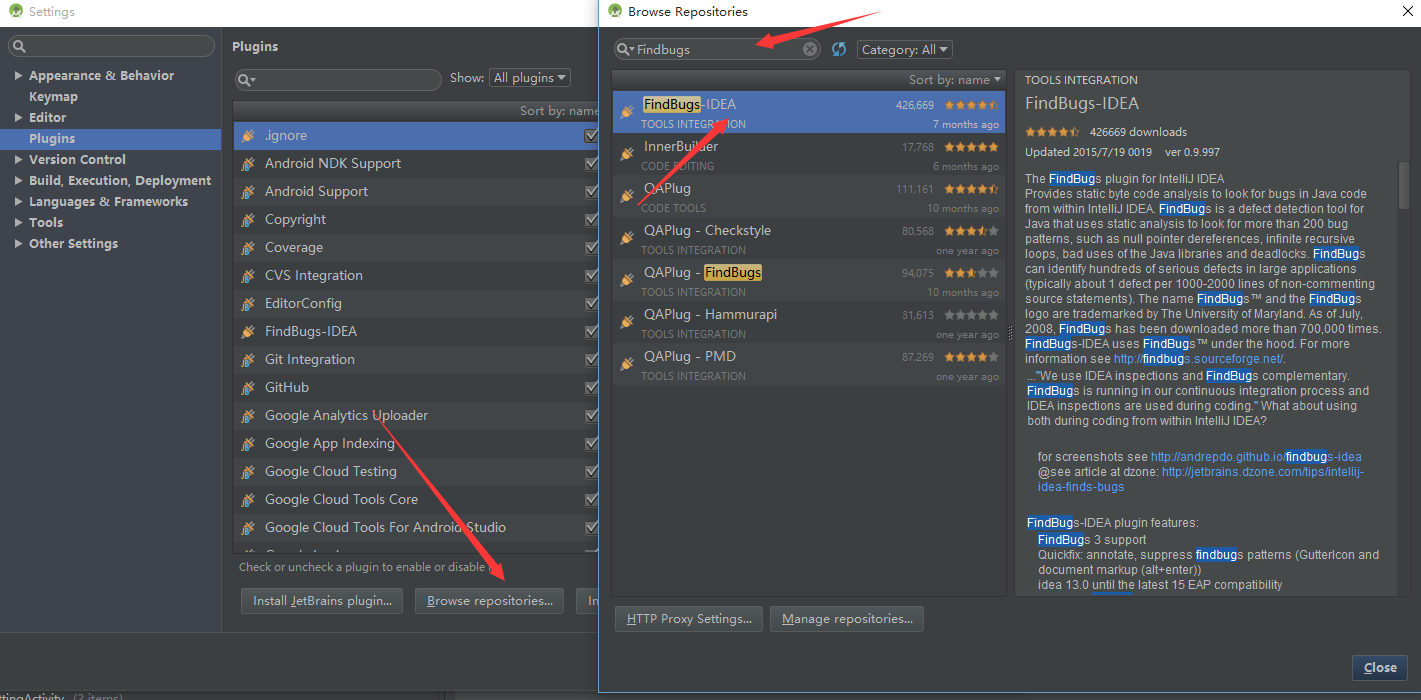This screenshot has width=1421, height=700.
Task: Click the plugin icon beside GitHub
Action: click(248, 388)
